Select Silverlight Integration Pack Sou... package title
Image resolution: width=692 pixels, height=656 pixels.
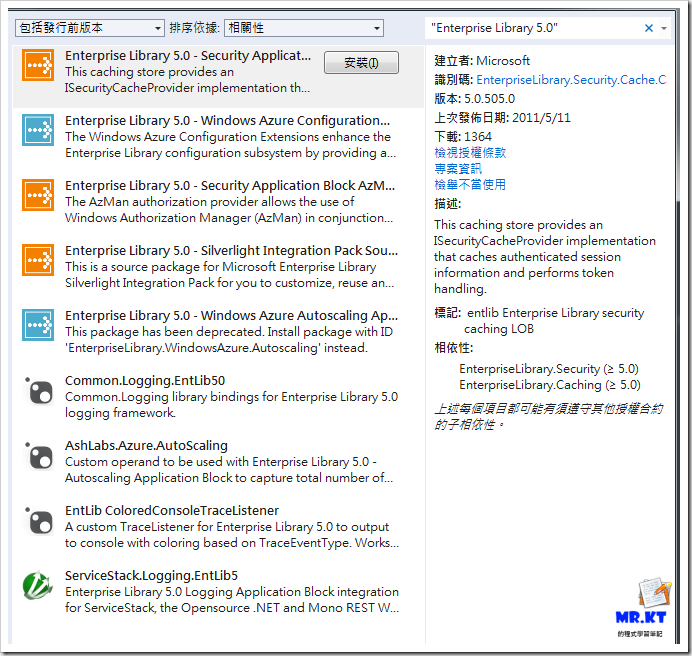click(231, 250)
